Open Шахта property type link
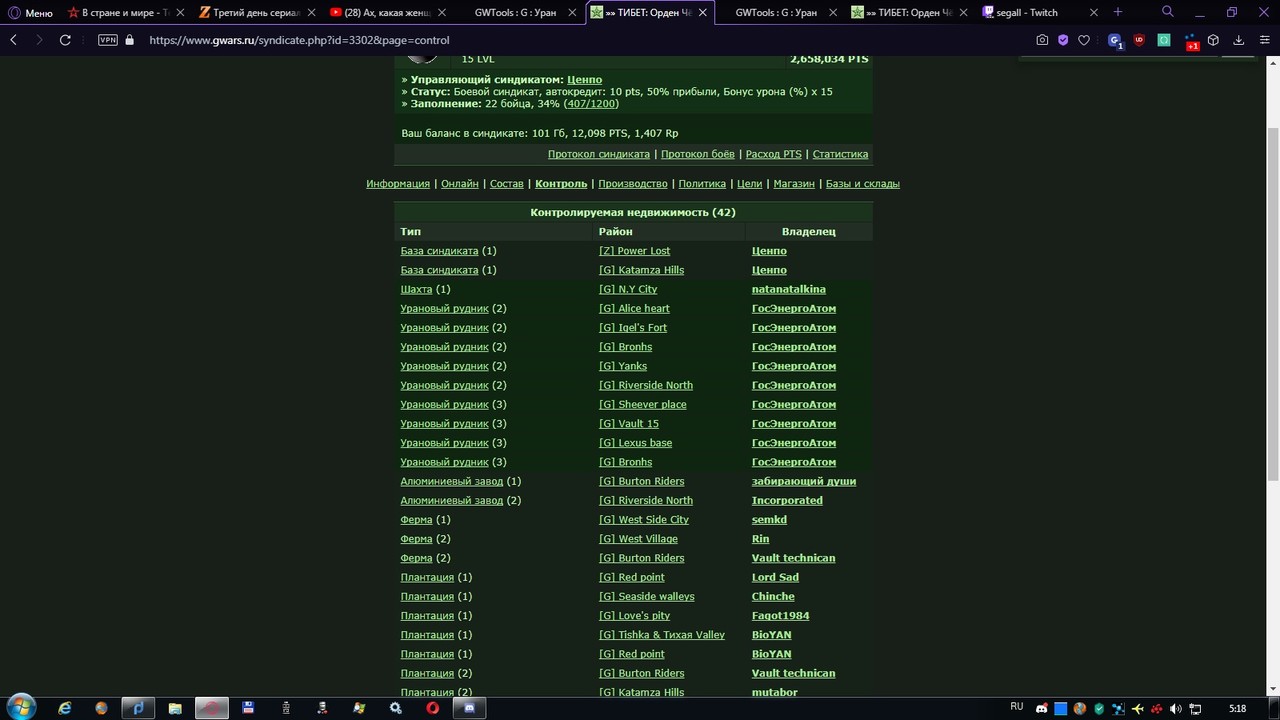Screen dimensions: 1280x720 pos(417,289)
